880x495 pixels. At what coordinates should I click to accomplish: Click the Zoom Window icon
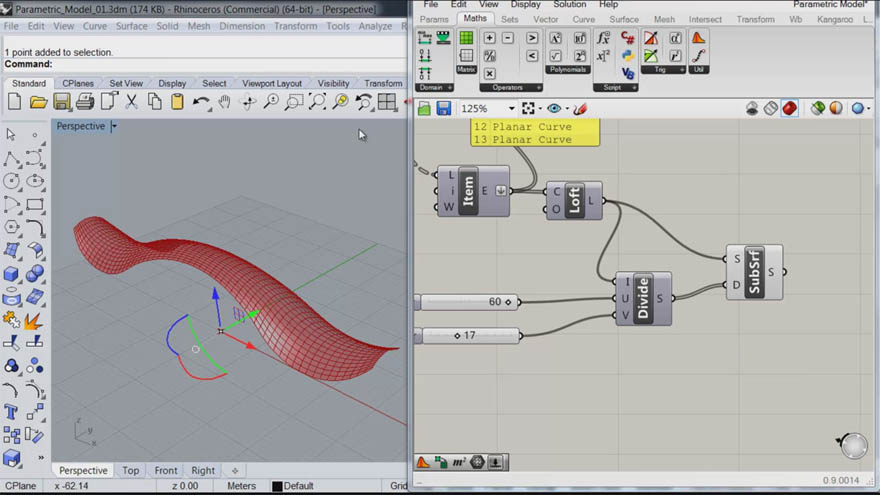[294, 102]
